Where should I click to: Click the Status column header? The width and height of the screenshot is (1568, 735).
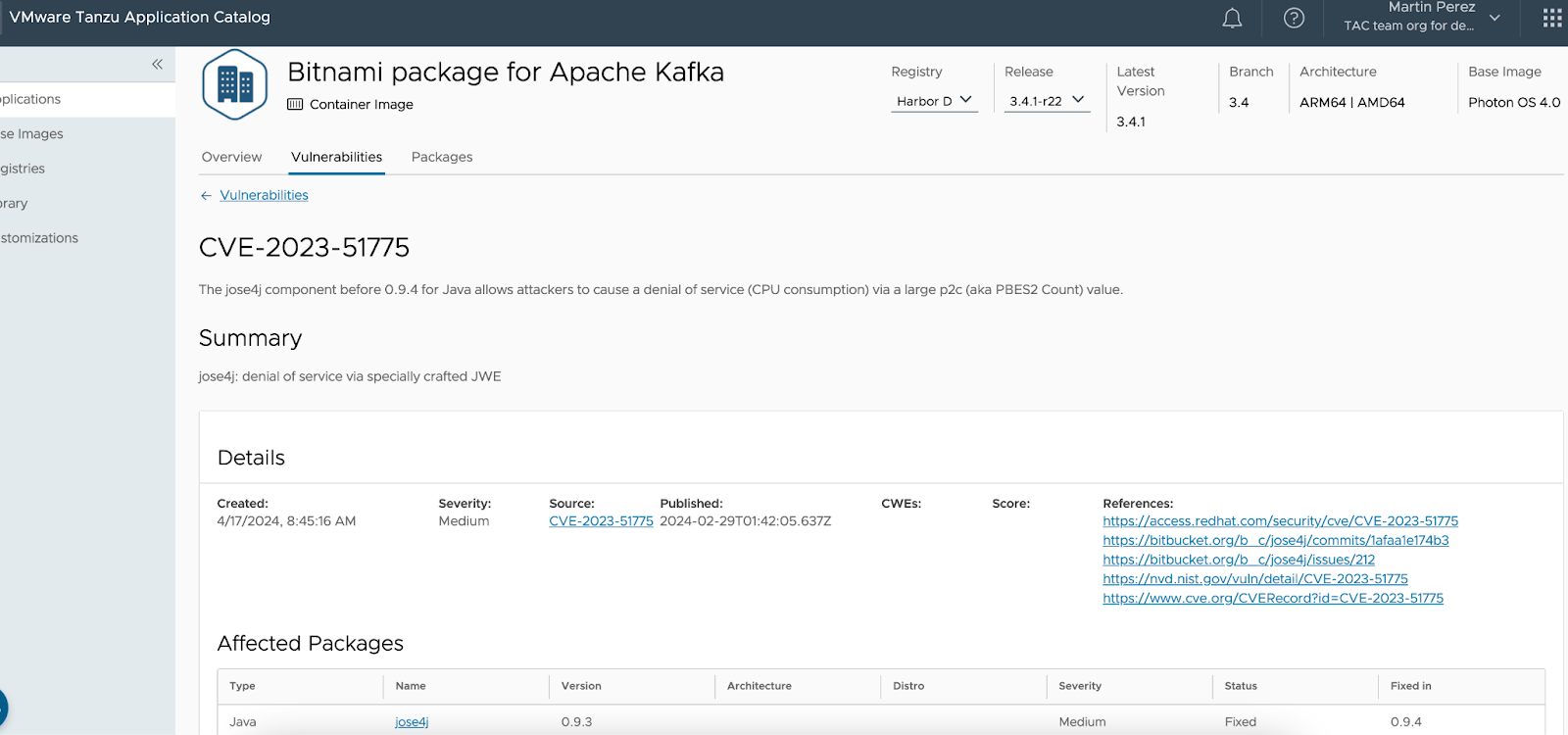(1241, 686)
